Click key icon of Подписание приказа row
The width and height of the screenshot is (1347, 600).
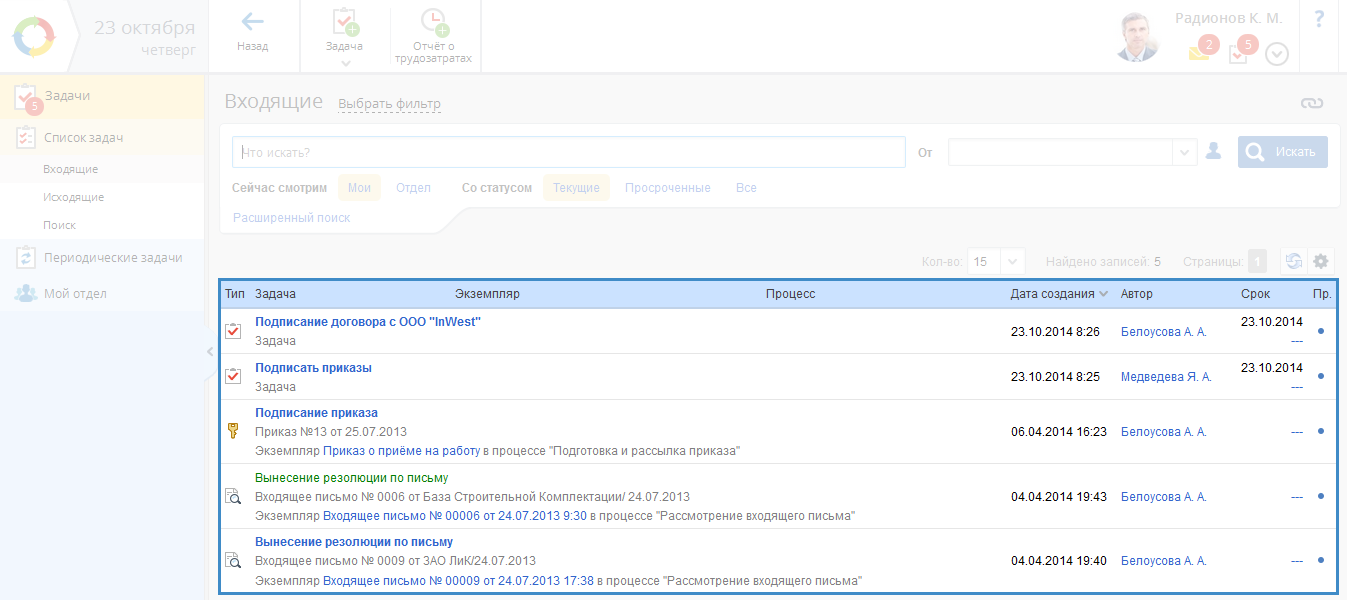click(x=233, y=431)
